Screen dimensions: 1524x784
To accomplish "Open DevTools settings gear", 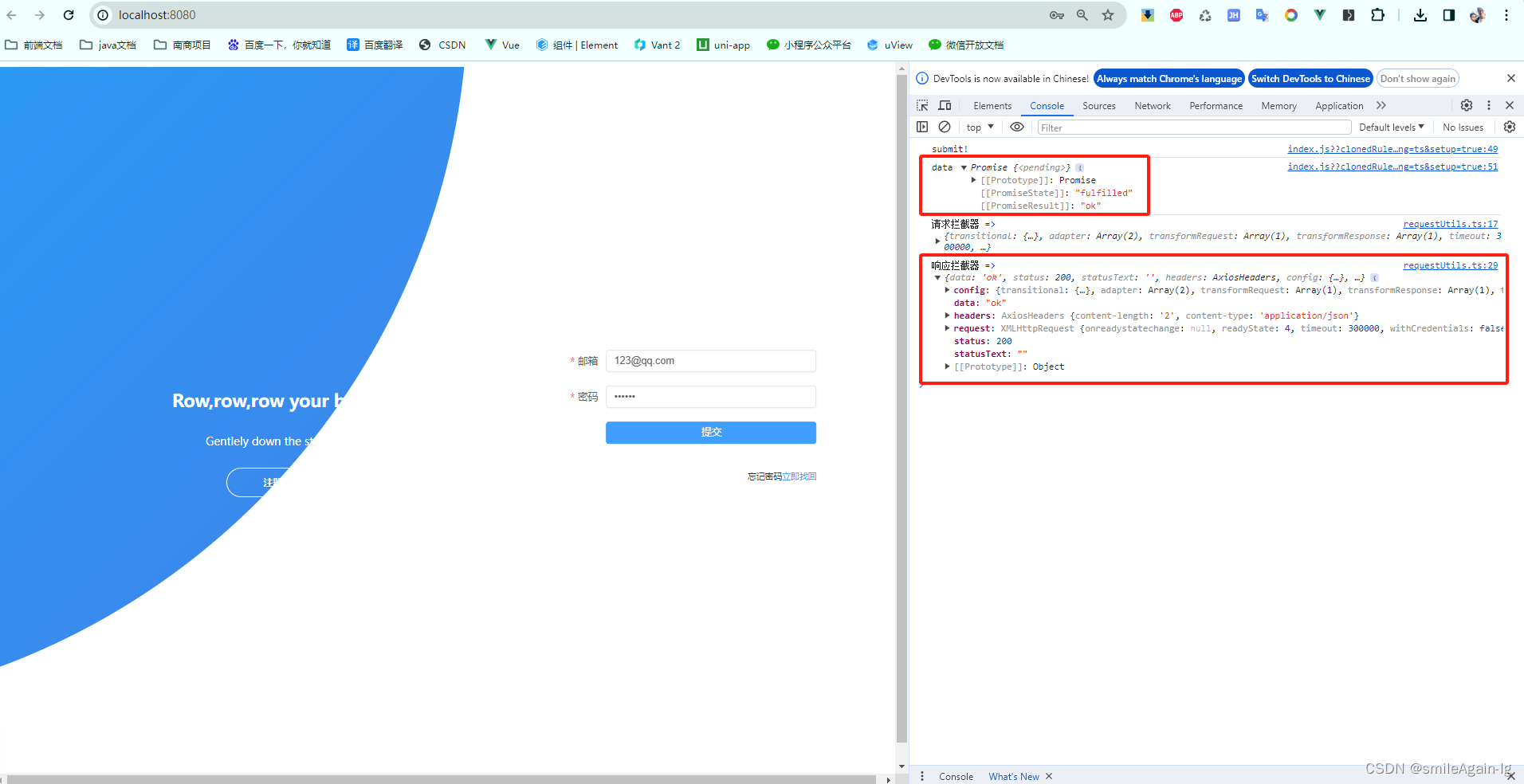I will click(1467, 105).
